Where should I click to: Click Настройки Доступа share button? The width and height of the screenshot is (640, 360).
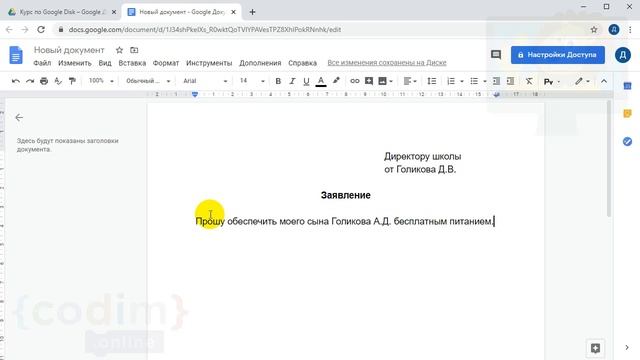(558, 55)
